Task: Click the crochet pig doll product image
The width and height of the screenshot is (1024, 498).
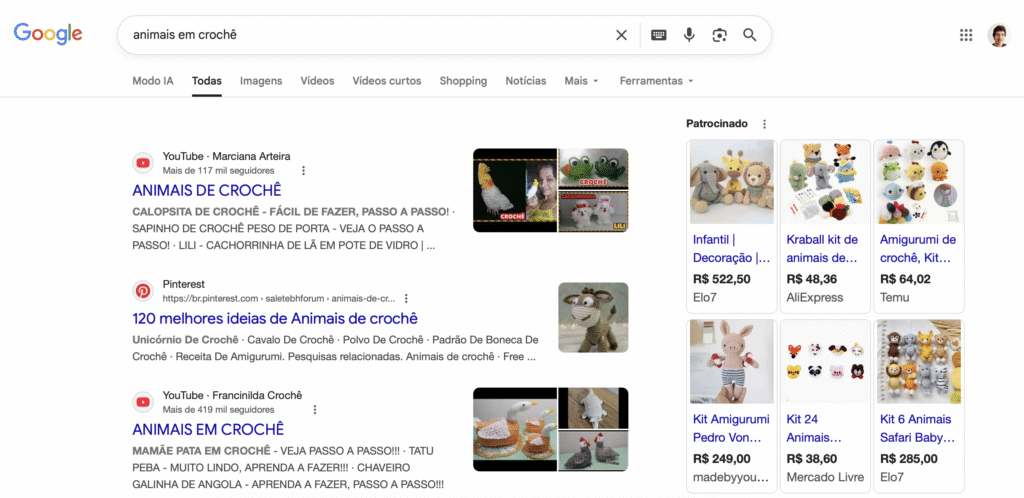Action: [x=732, y=362]
